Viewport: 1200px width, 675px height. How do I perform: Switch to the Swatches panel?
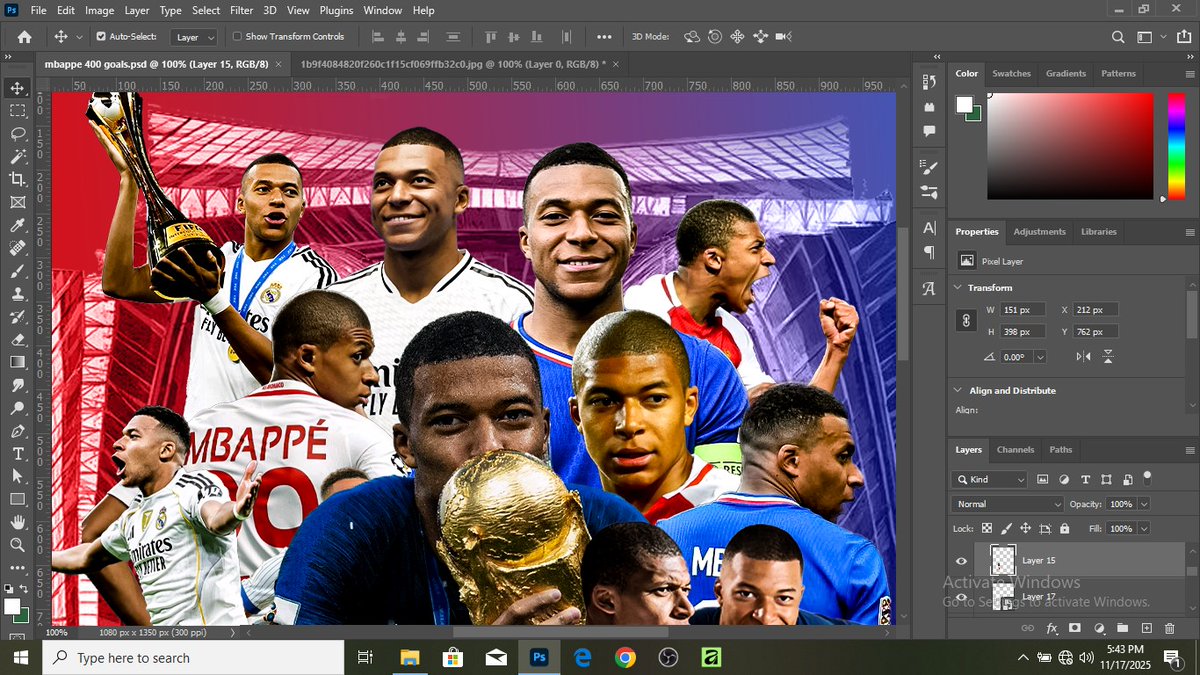coord(1011,72)
